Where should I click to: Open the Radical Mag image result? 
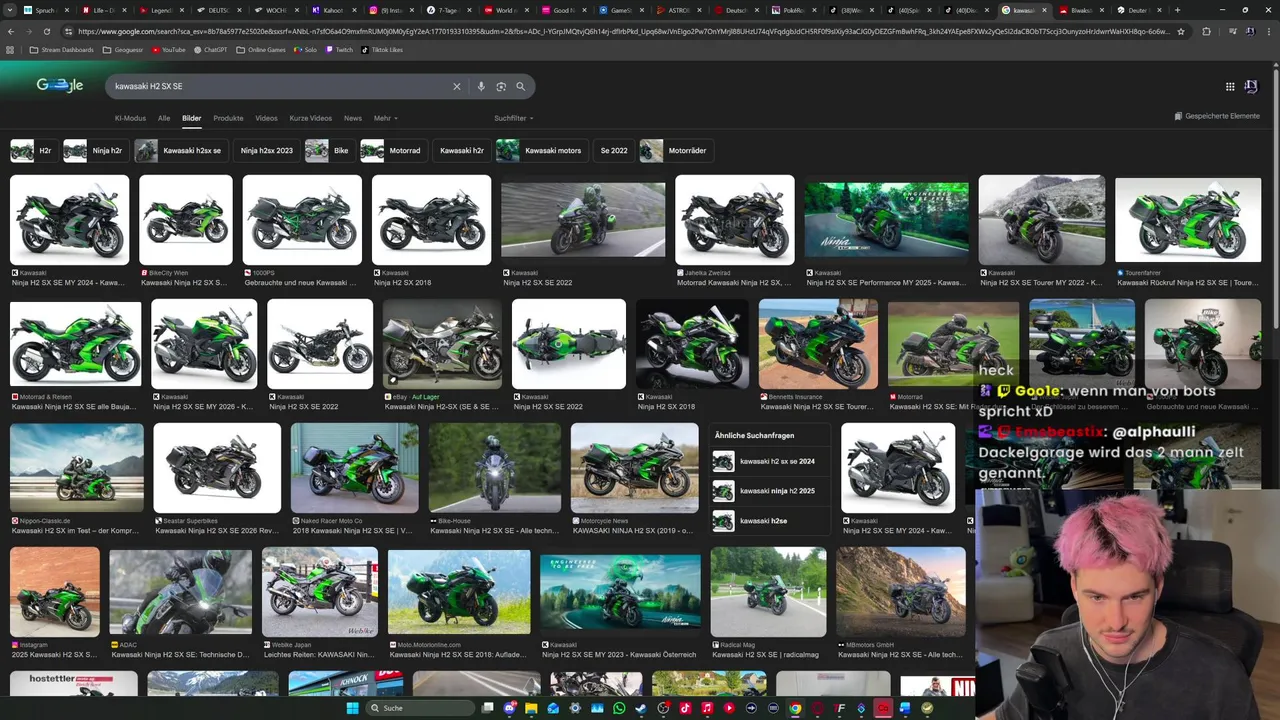tap(768, 592)
